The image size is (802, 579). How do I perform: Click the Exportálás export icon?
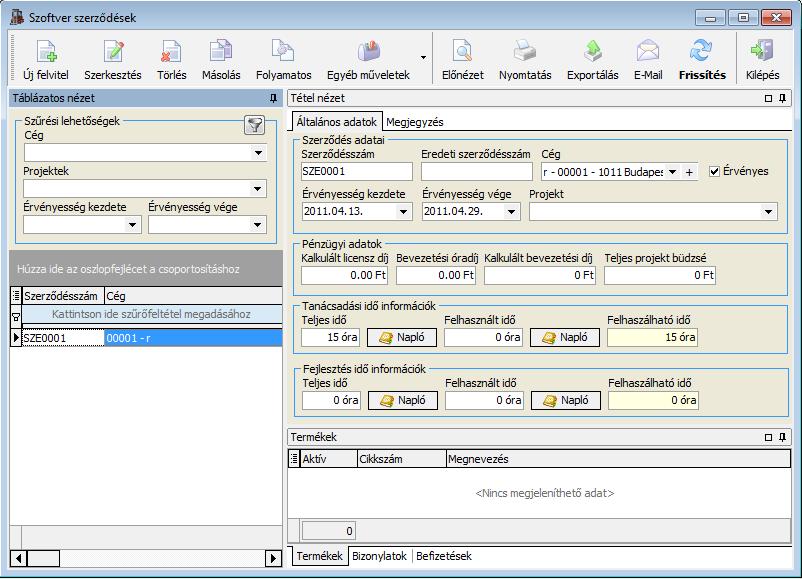[x=593, y=52]
